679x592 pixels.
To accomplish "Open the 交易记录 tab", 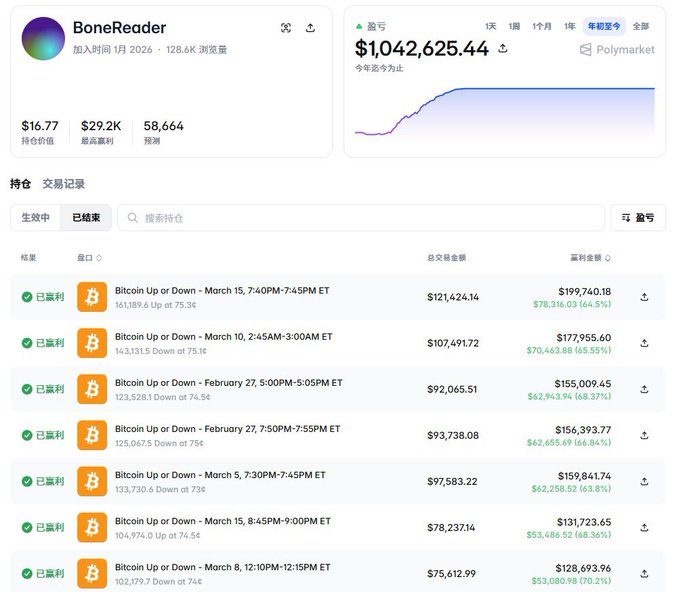I will click(x=64, y=184).
